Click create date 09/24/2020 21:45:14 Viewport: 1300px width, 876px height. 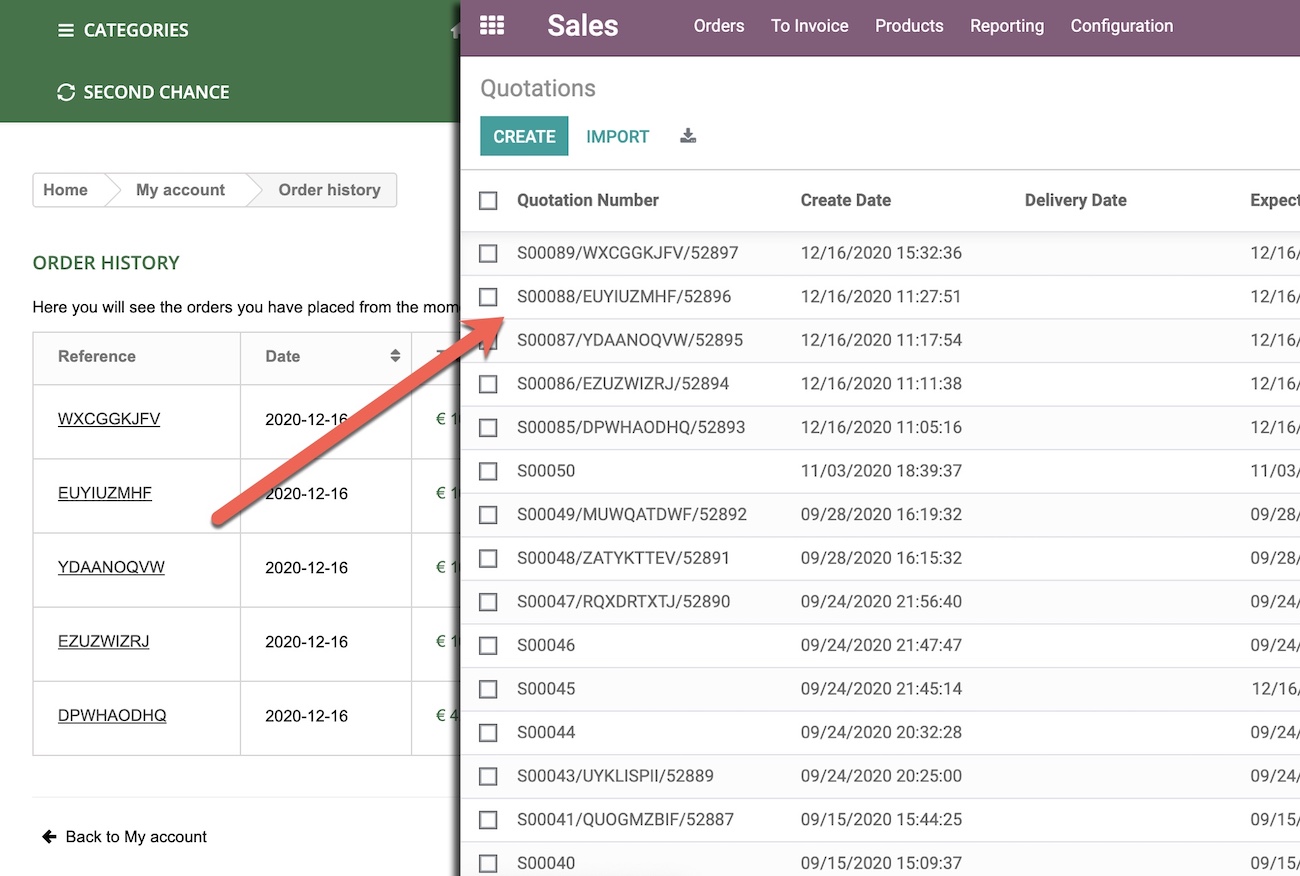[x=881, y=689]
